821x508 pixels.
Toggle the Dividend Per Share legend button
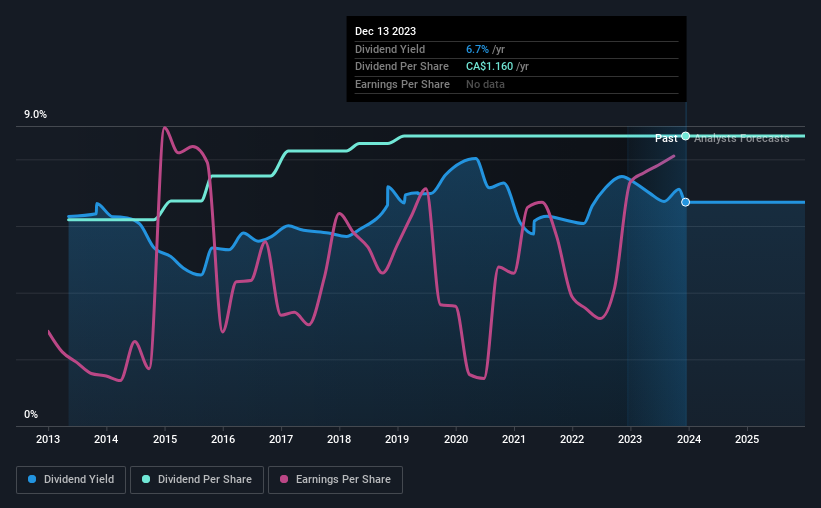(x=197, y=480)
